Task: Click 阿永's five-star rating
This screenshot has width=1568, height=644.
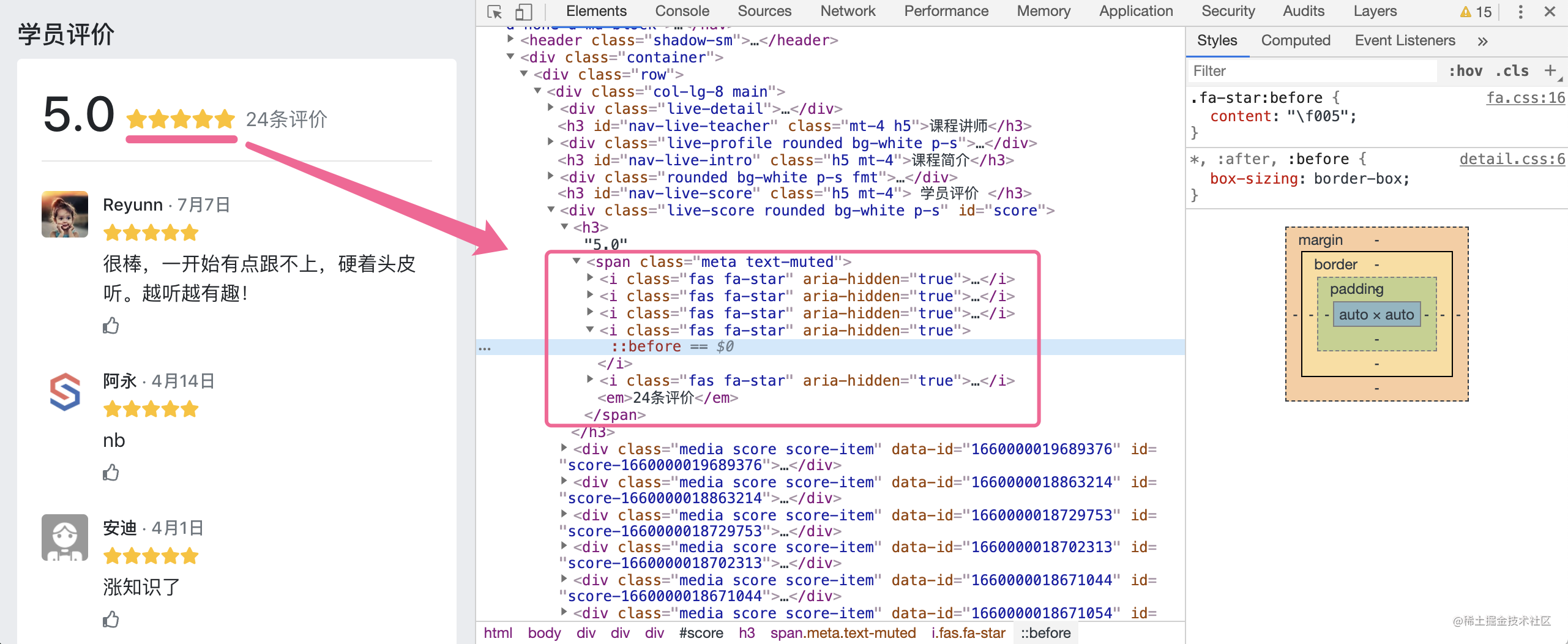Action: 151,409
